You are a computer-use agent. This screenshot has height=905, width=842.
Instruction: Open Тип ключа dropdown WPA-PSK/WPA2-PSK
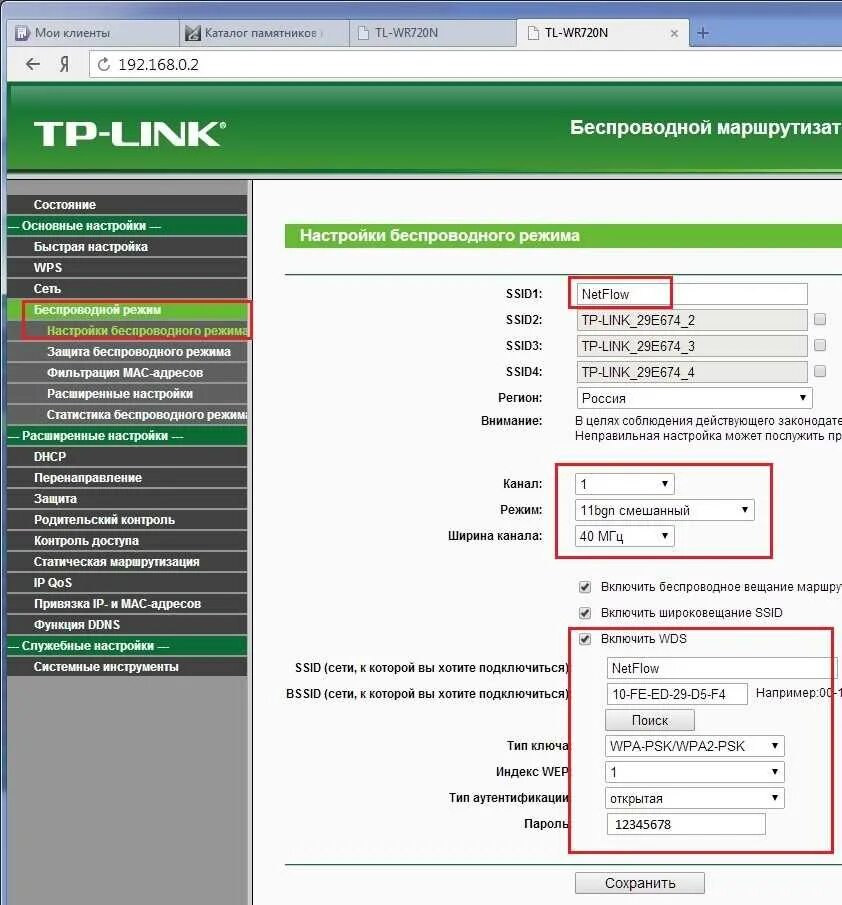coord(695,746)
